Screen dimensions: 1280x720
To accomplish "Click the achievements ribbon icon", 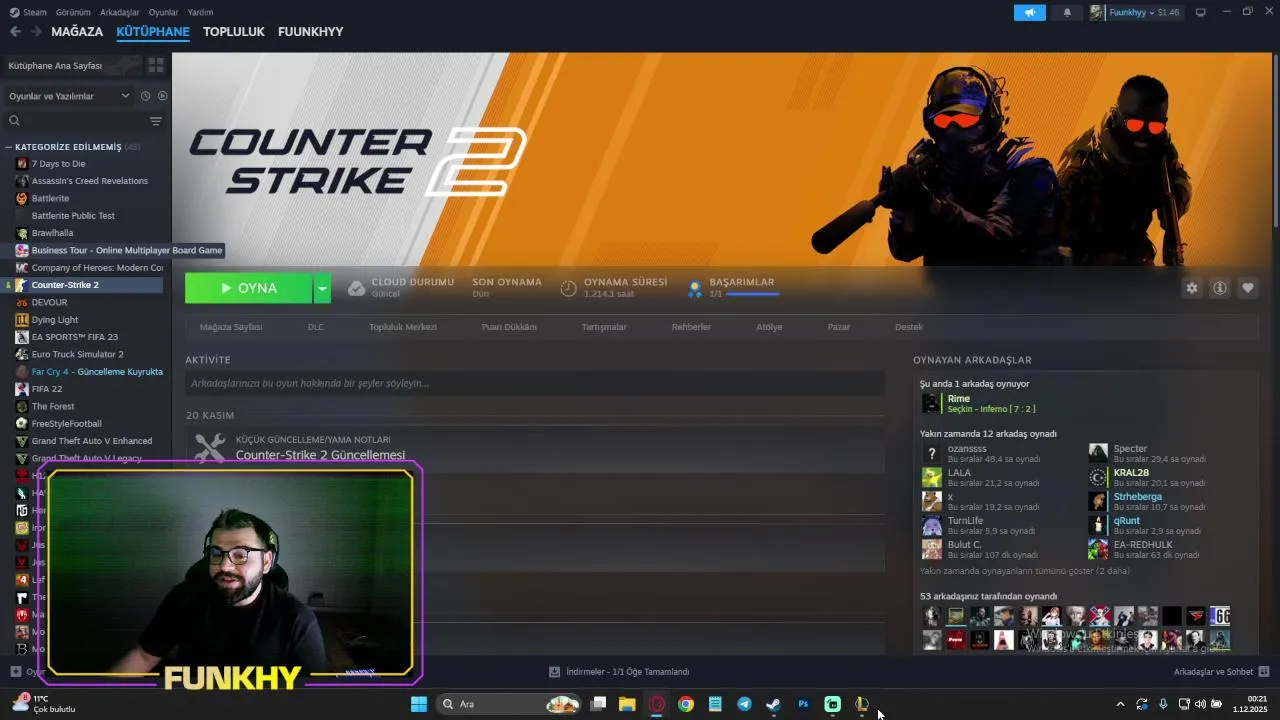I will 694,288.
